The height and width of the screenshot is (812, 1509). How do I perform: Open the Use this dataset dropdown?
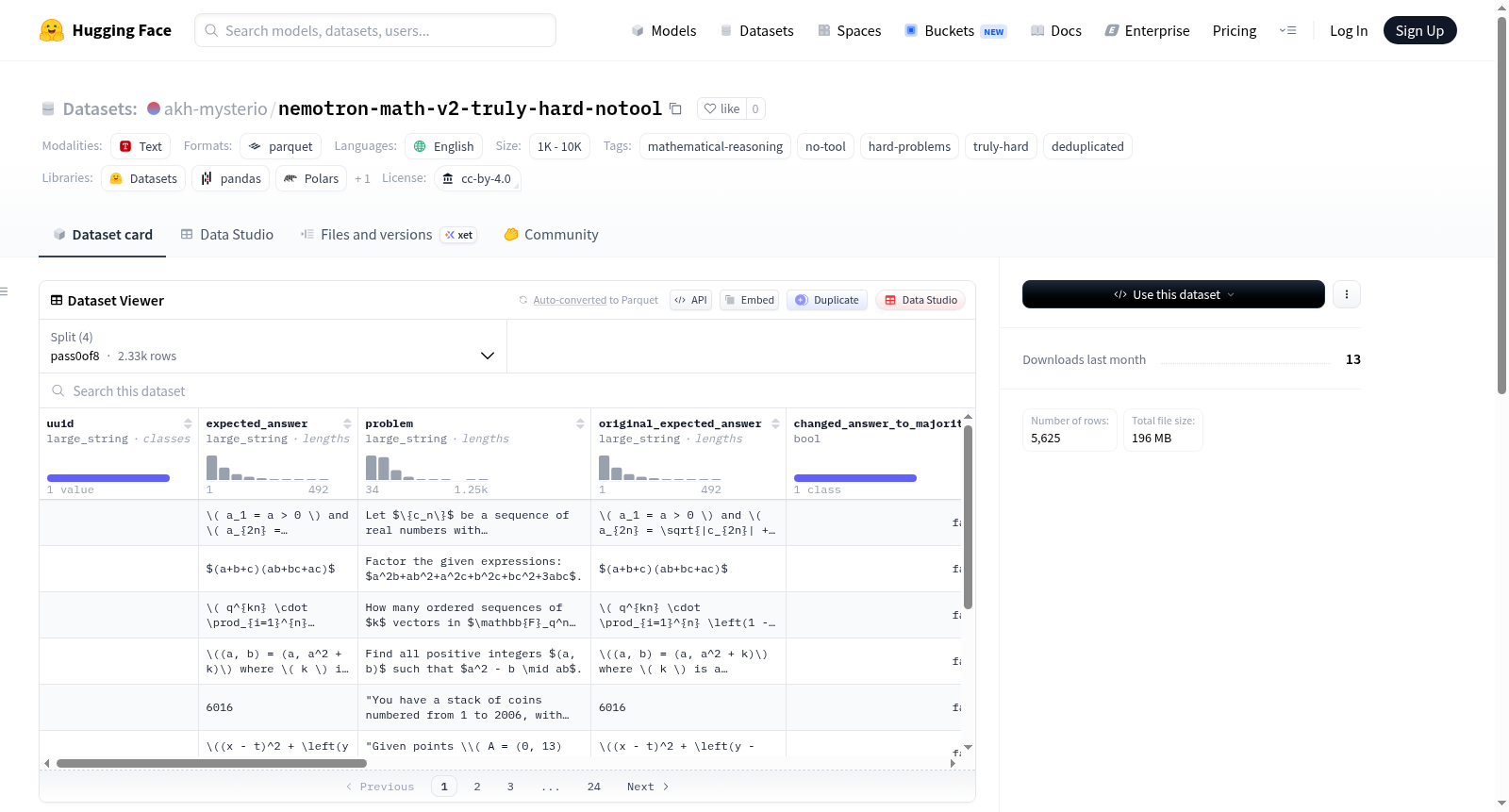(x=1173, y=294)
